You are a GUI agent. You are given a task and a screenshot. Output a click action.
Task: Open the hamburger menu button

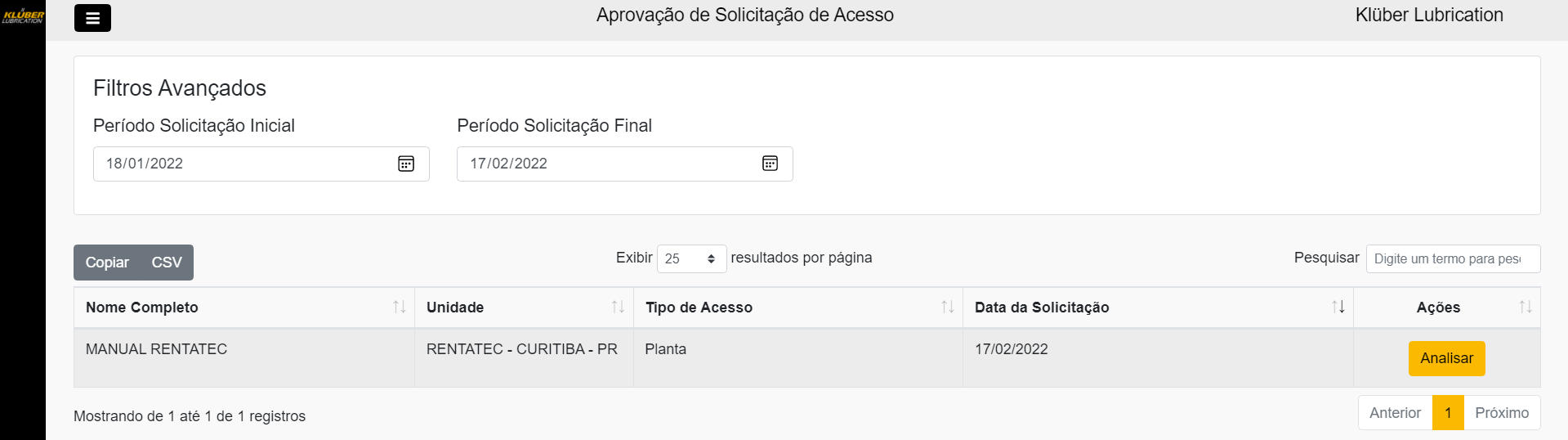pos(92,18)
